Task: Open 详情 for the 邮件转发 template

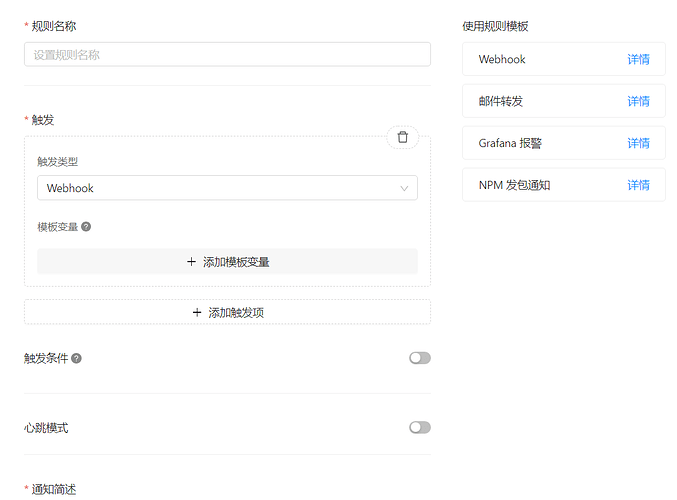Action: tap(638, 101)
